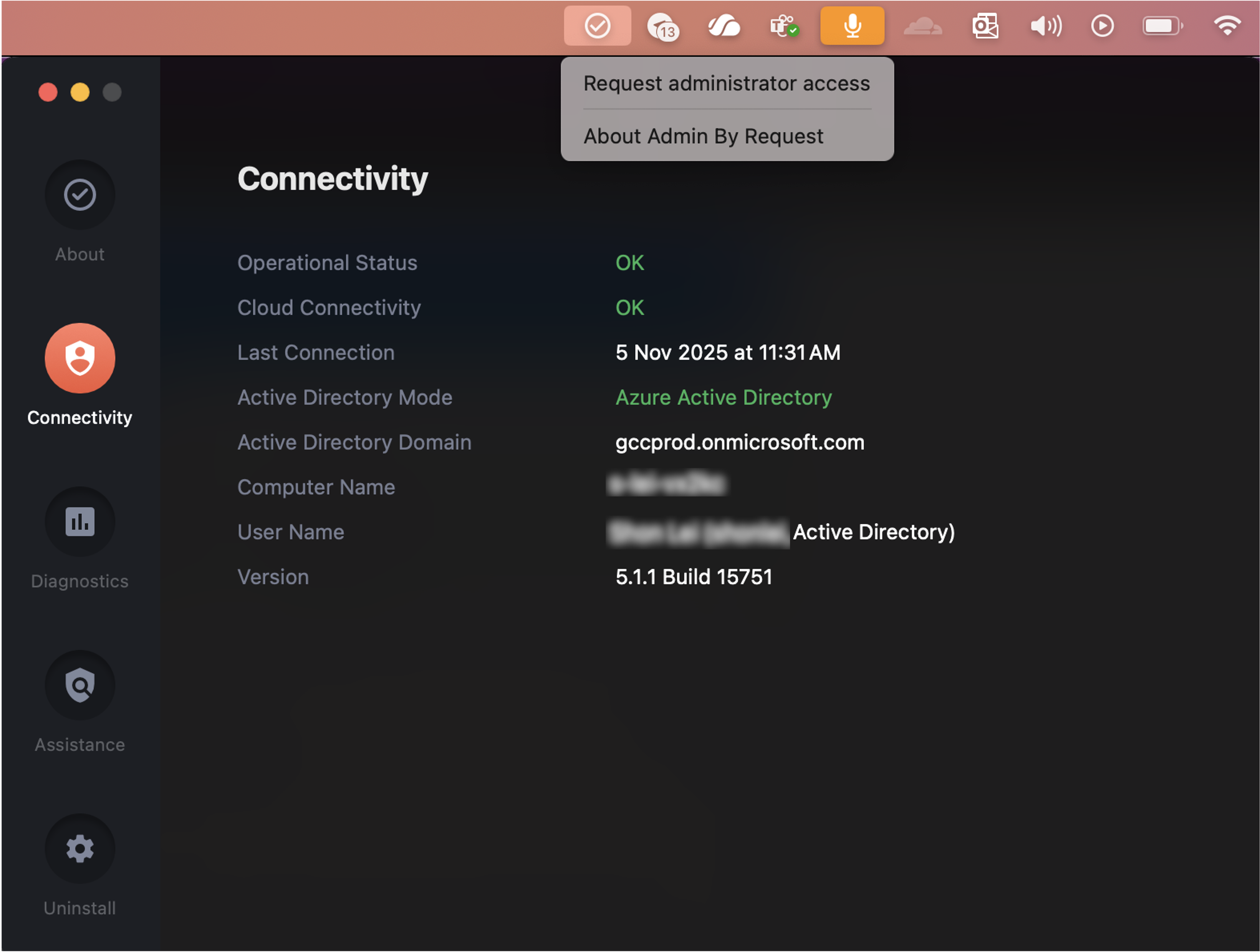Open the chat icon with 13 badge
This screenshot has width=1260, height=952.
pos(663,27)
